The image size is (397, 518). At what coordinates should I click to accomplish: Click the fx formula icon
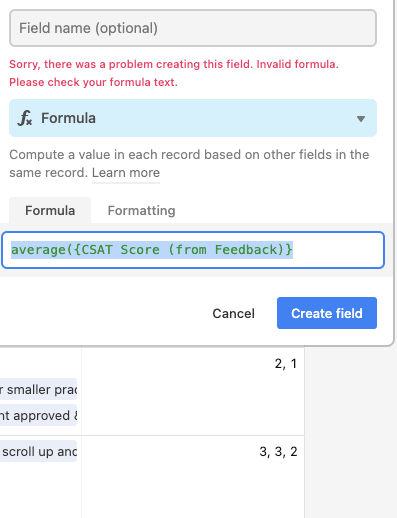[25, 118]
